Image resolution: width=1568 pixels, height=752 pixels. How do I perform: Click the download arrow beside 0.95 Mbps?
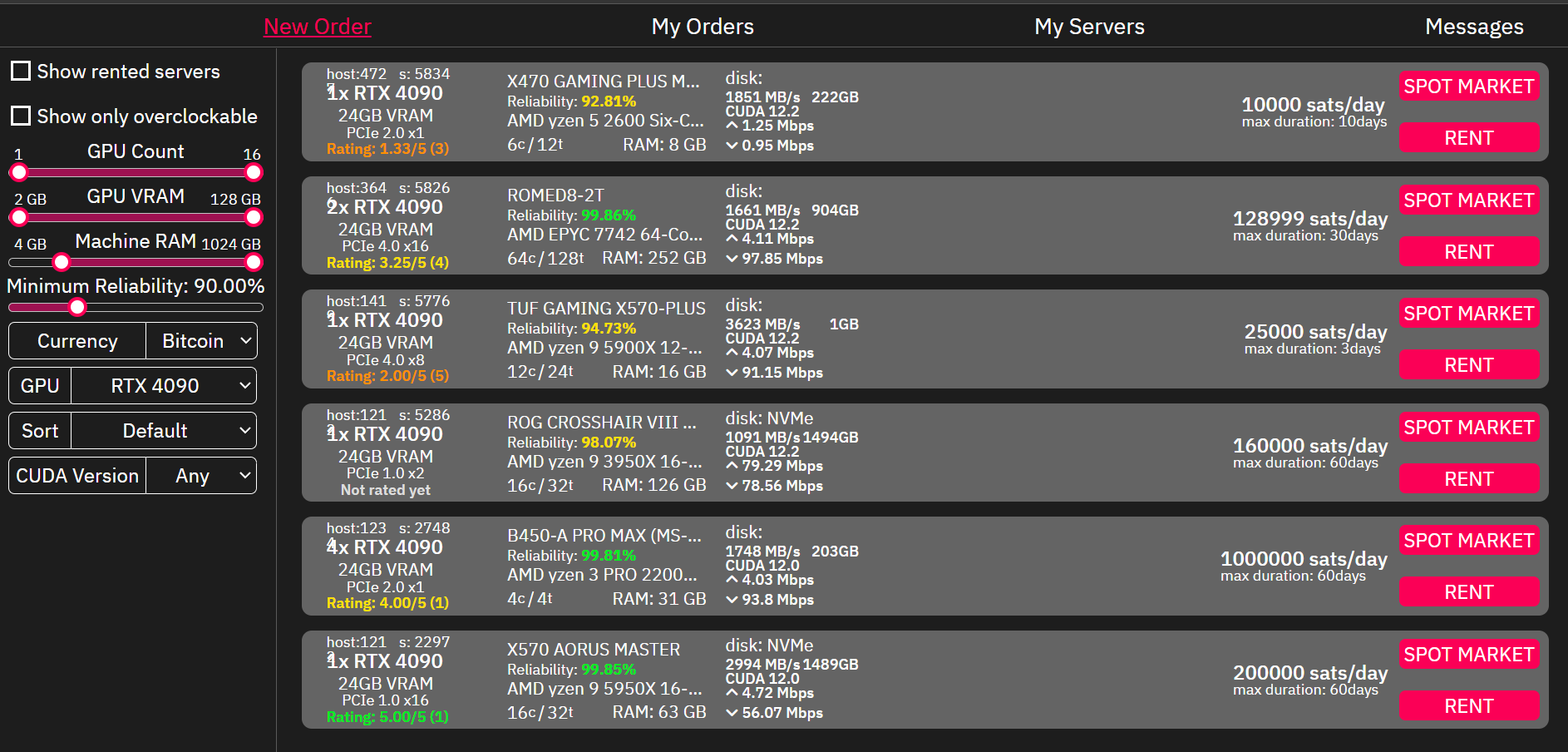732,146
